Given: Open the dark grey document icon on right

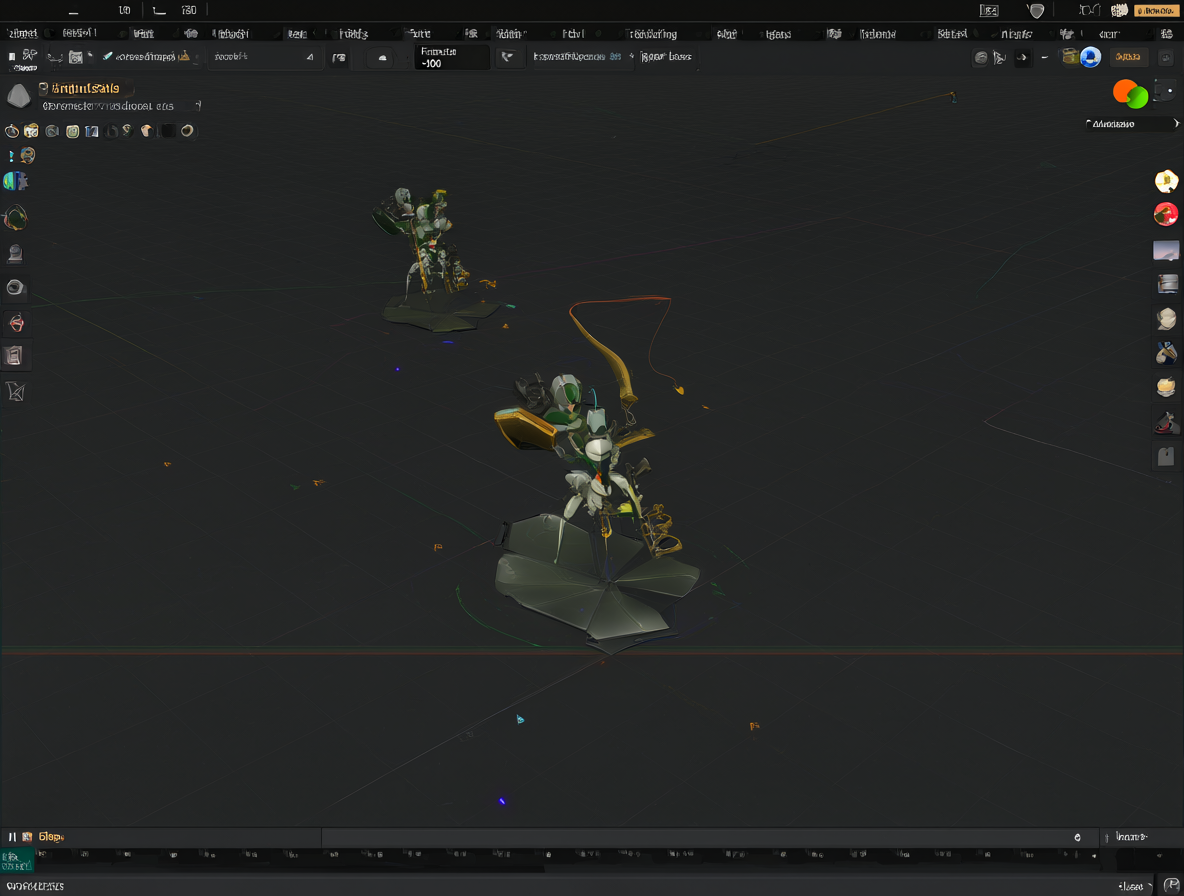Looking at the screenshot, I should 1166,457.
